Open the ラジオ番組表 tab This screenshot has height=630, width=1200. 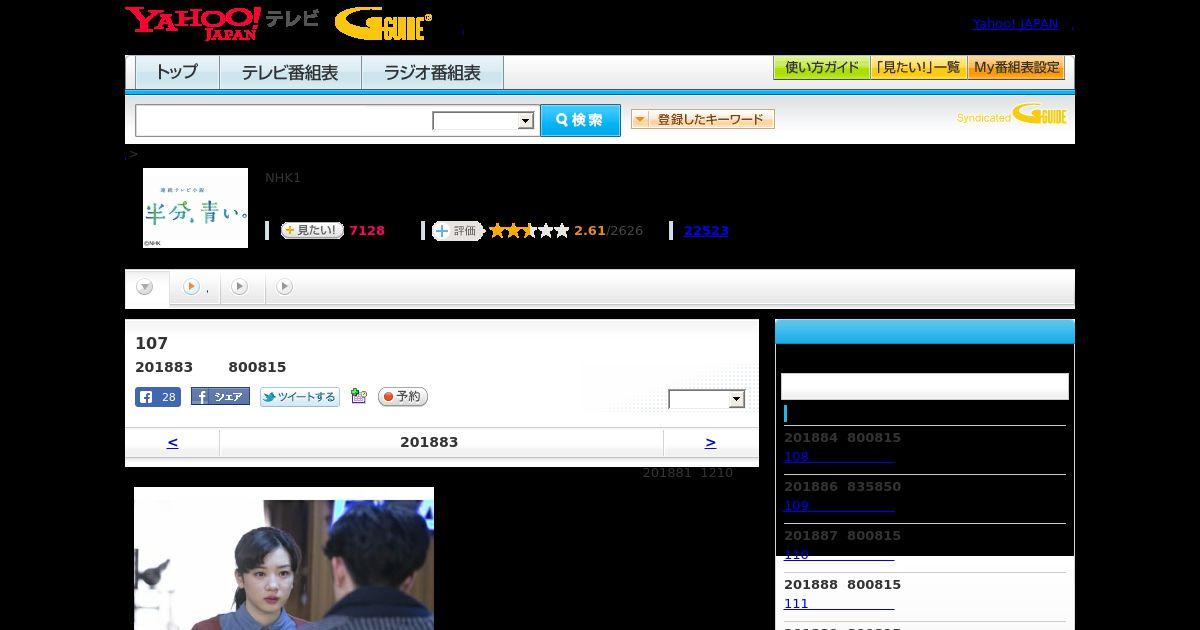pos(432,72)
